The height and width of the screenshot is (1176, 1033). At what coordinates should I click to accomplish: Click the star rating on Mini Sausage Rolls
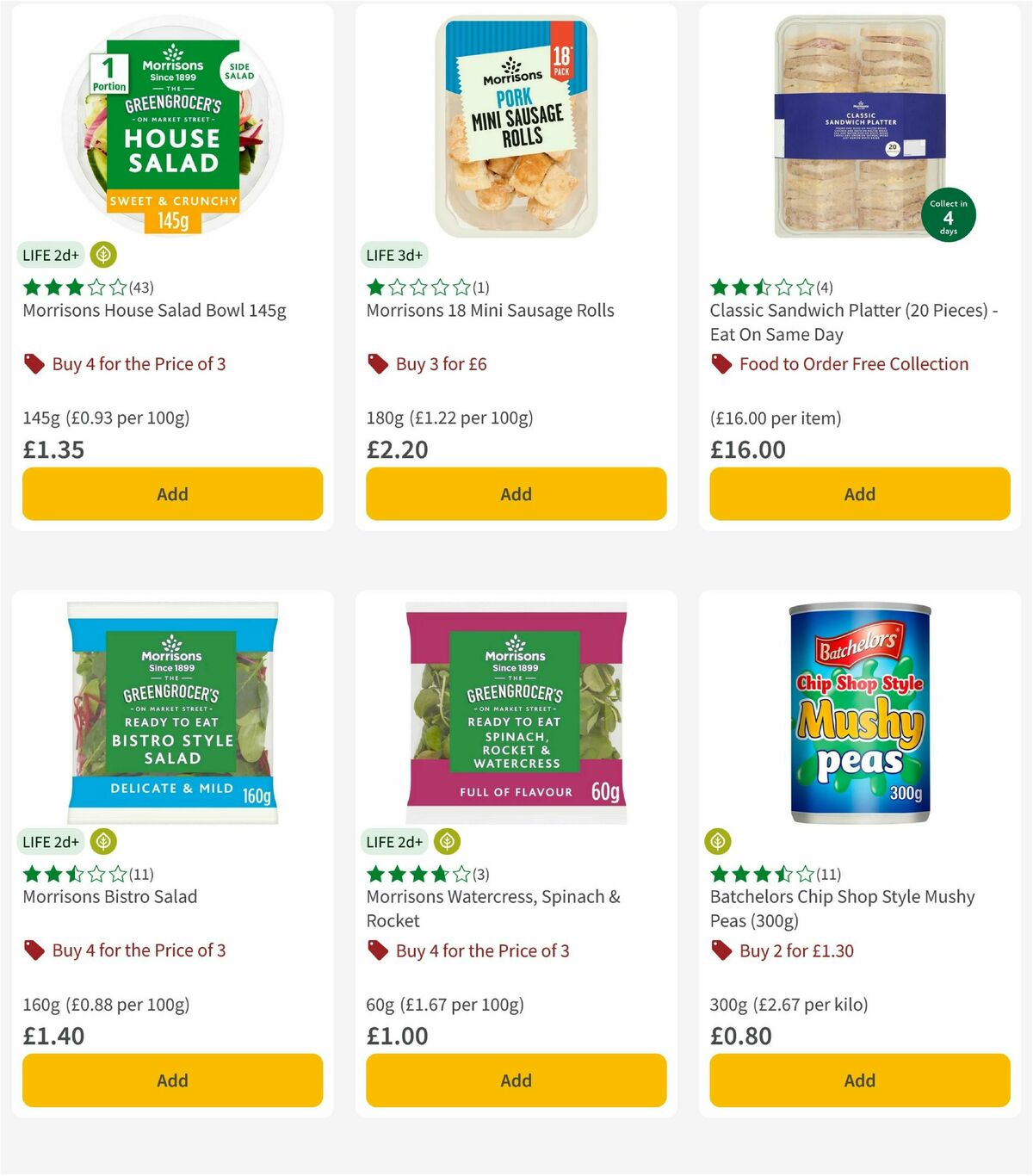click(x=418, y=288)
